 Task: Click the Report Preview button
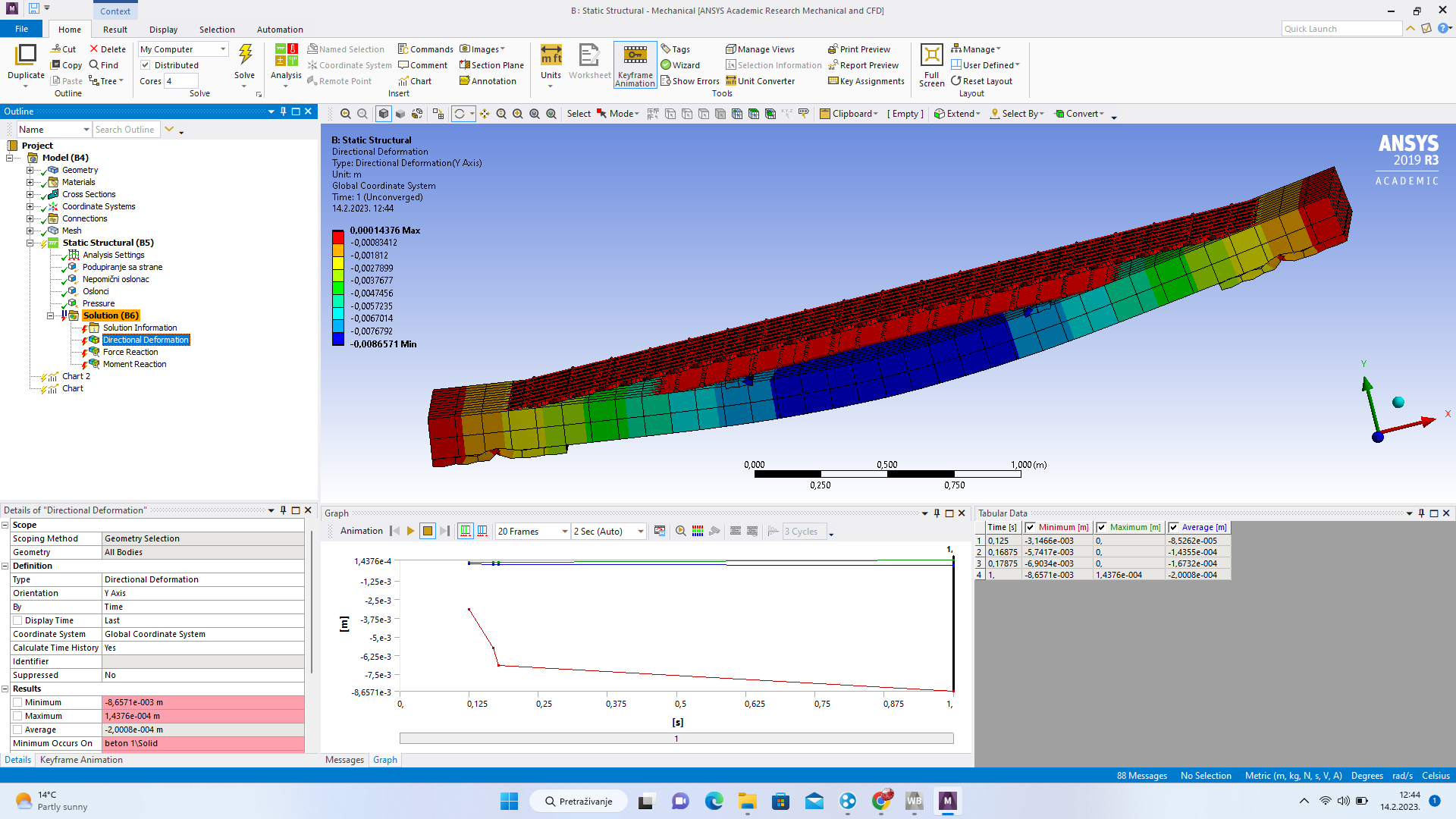[x=863, y=65]
